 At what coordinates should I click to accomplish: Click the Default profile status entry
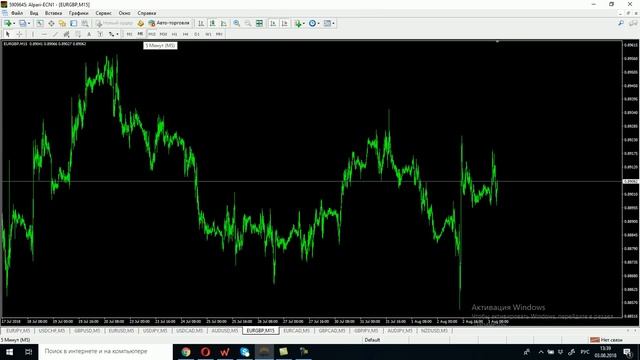[372, 340]
